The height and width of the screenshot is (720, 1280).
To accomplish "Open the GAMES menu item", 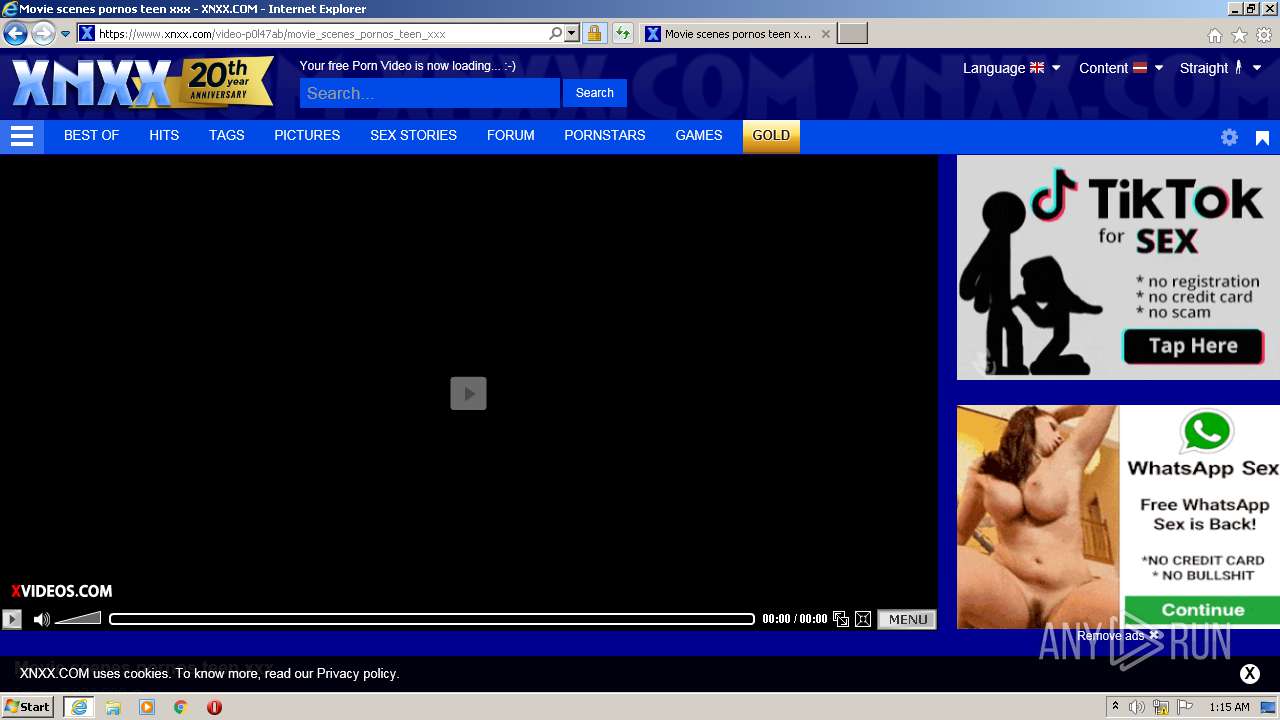I will [x=699, y=136].
